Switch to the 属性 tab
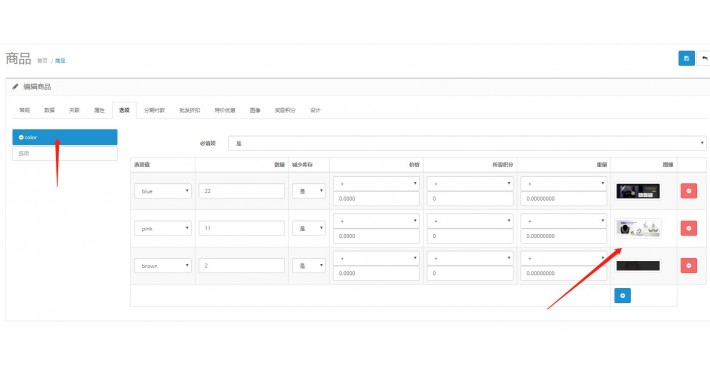This screenshot has height=380, width=710. coord(99,110)
